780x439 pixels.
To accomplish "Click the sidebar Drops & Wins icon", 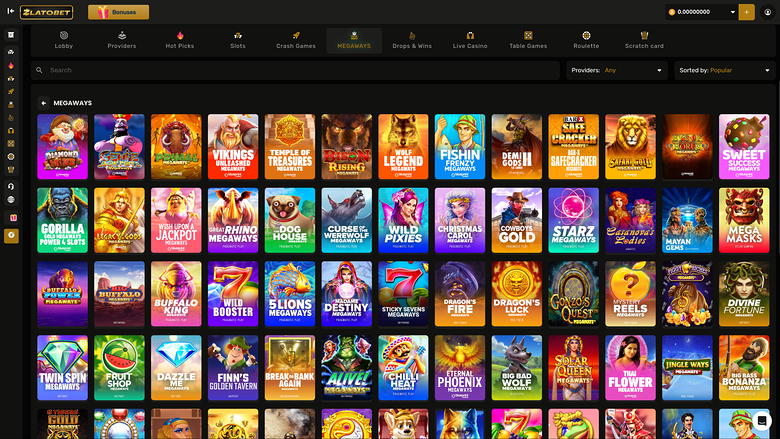I will pos(11,117).
